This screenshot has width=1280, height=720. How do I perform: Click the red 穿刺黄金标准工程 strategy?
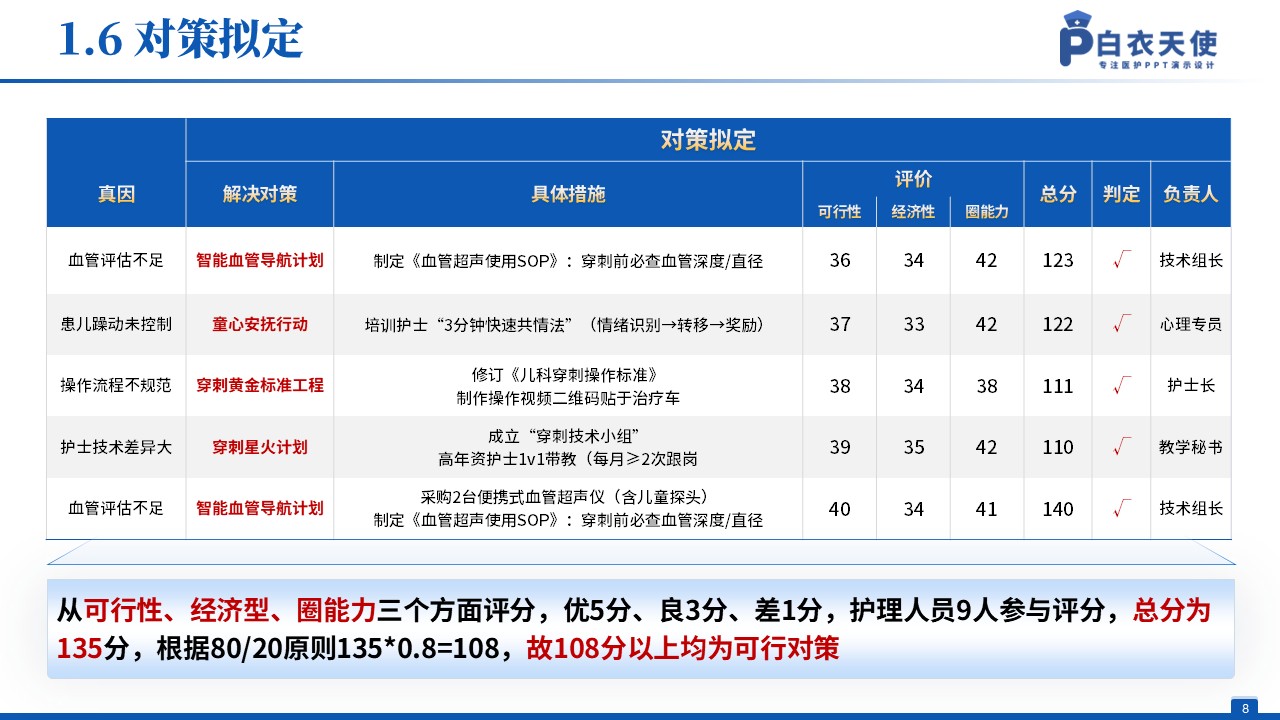tap(260, 385)
